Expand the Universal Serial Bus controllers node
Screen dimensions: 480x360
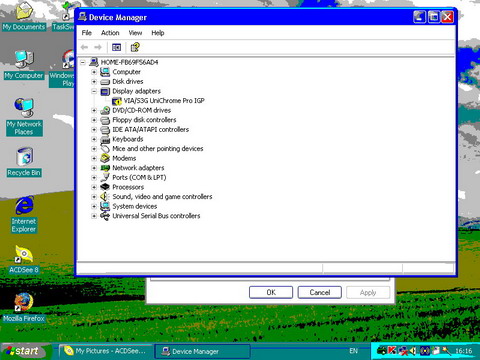click(94, 216)
